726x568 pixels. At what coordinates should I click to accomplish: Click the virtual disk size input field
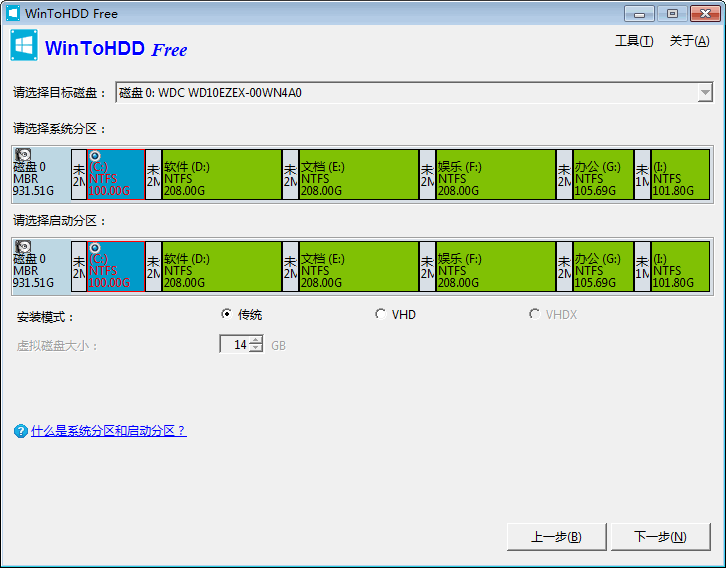[x=235, y=345]
